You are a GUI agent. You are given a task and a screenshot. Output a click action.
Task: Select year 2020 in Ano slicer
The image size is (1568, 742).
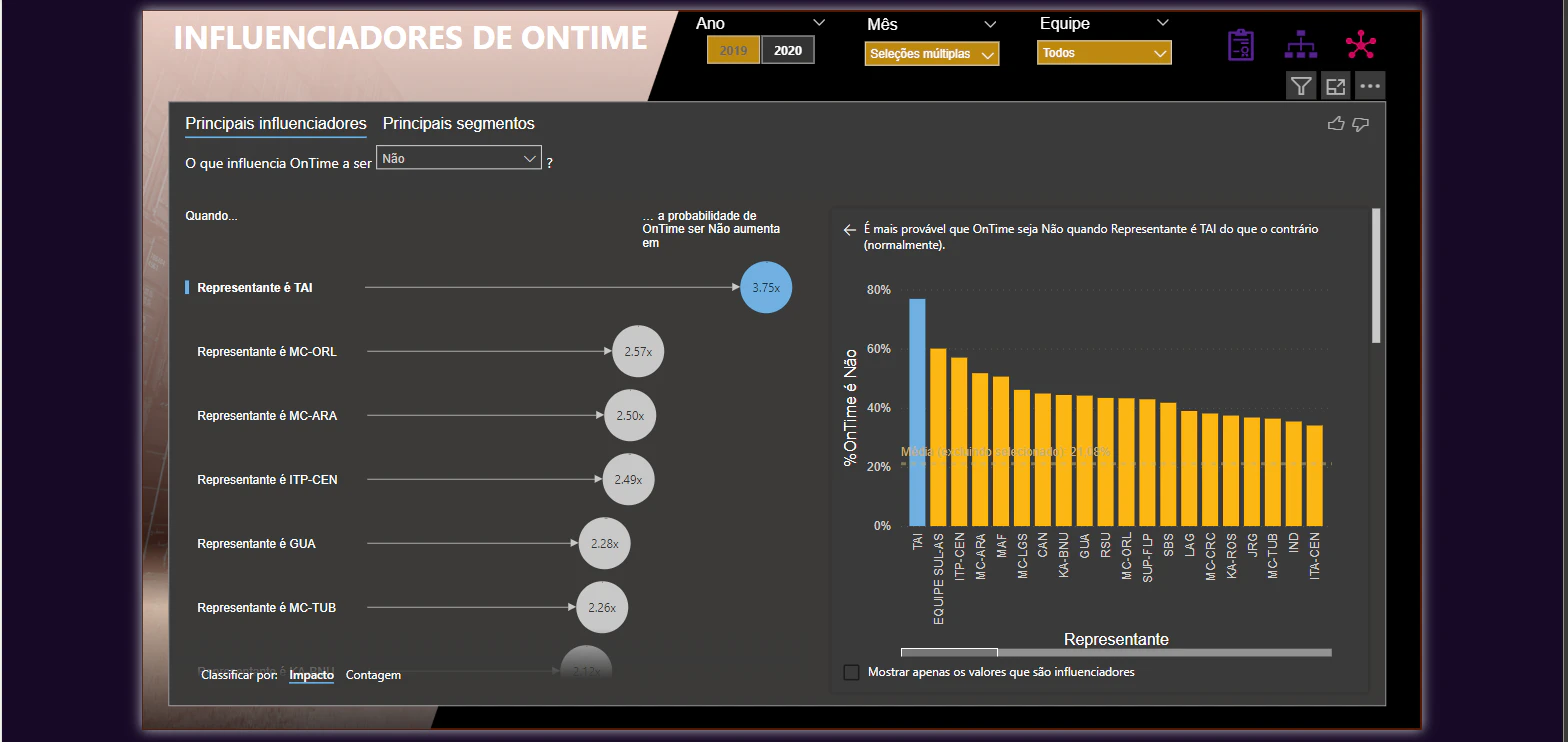788,50
